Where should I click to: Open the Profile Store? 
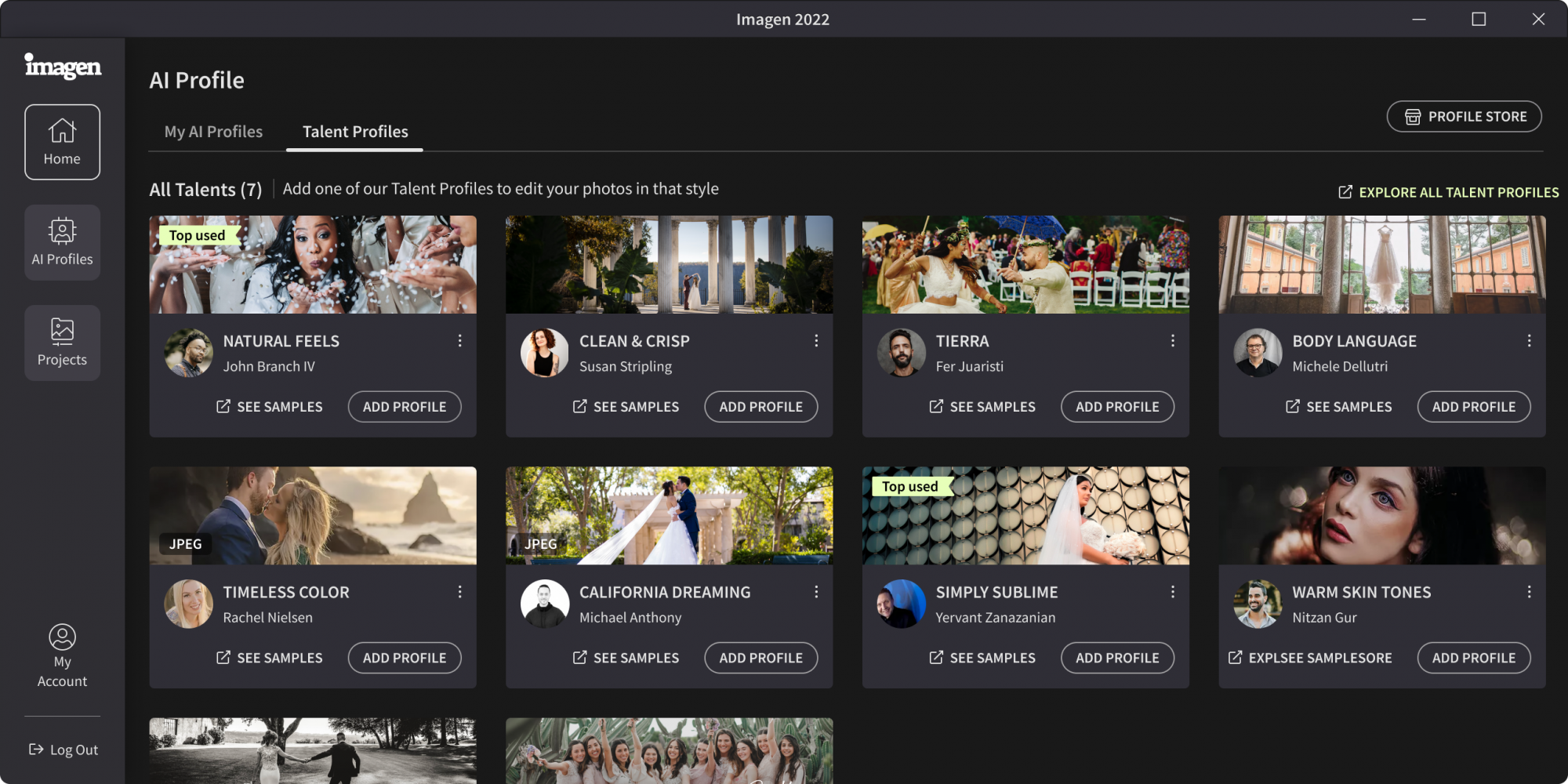click(x=1463, y=116)
